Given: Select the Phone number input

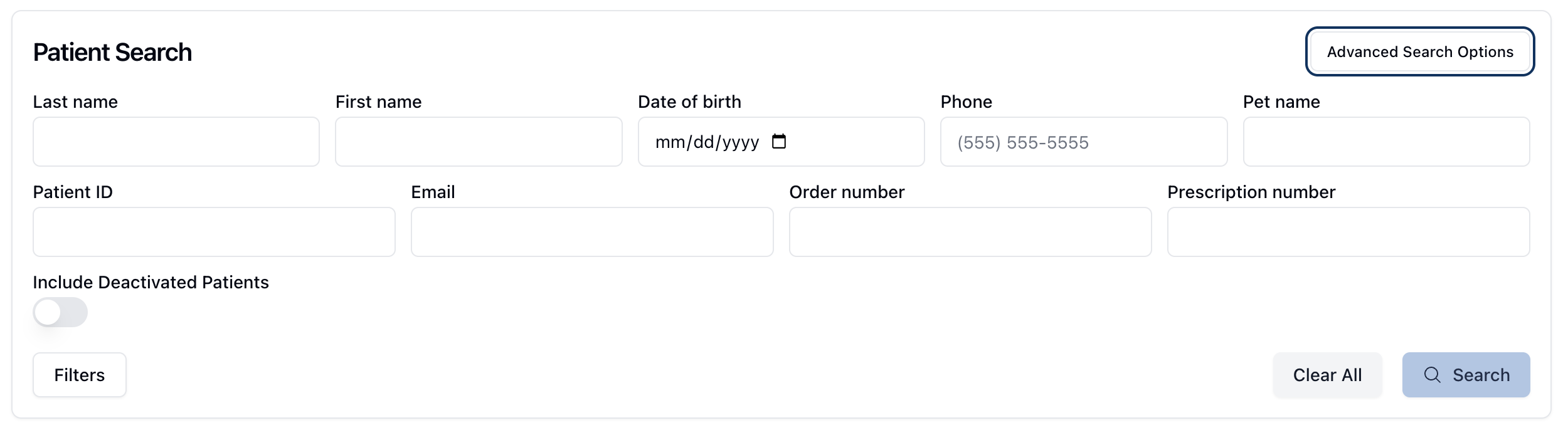Looking at the screenshot, I should [1083, 142].
